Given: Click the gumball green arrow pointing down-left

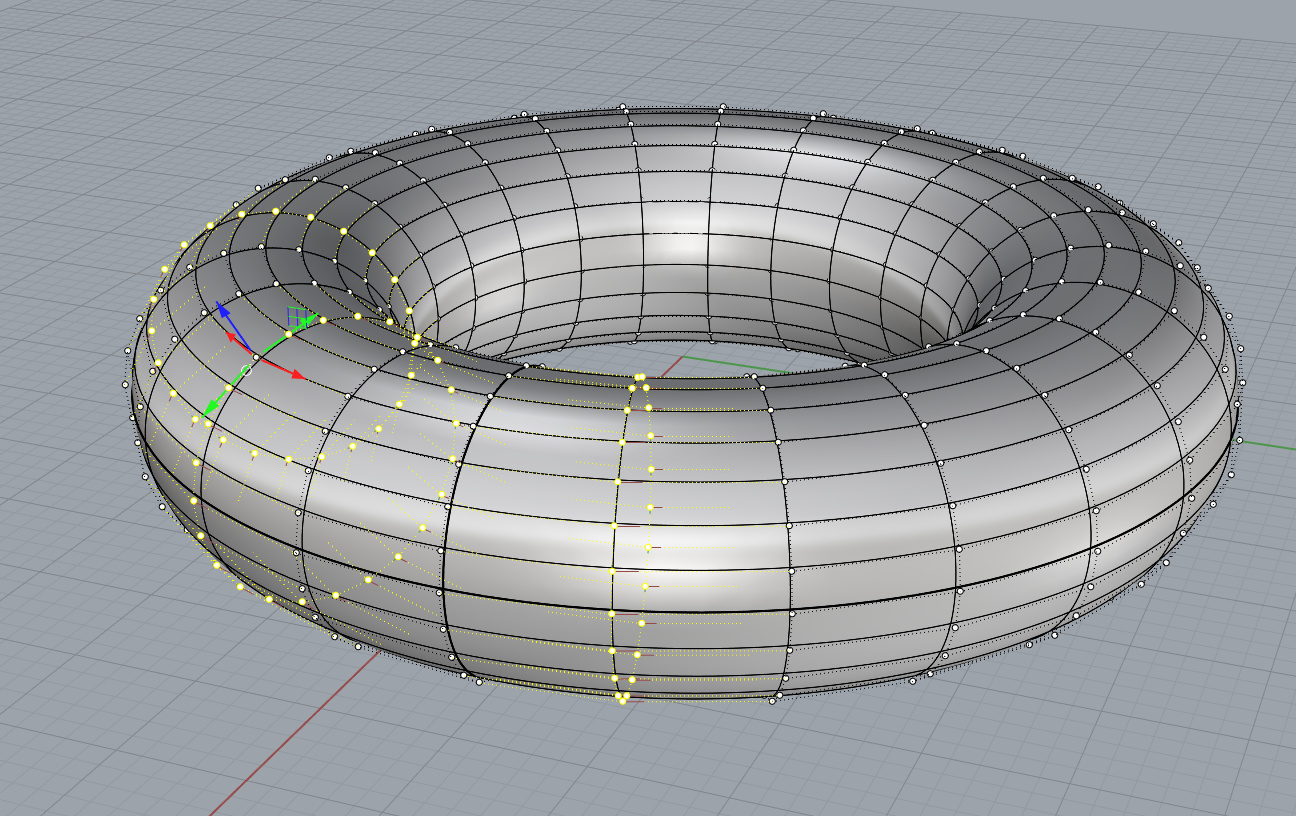Looking at the screenshot, I should click(x=210, y=408).
